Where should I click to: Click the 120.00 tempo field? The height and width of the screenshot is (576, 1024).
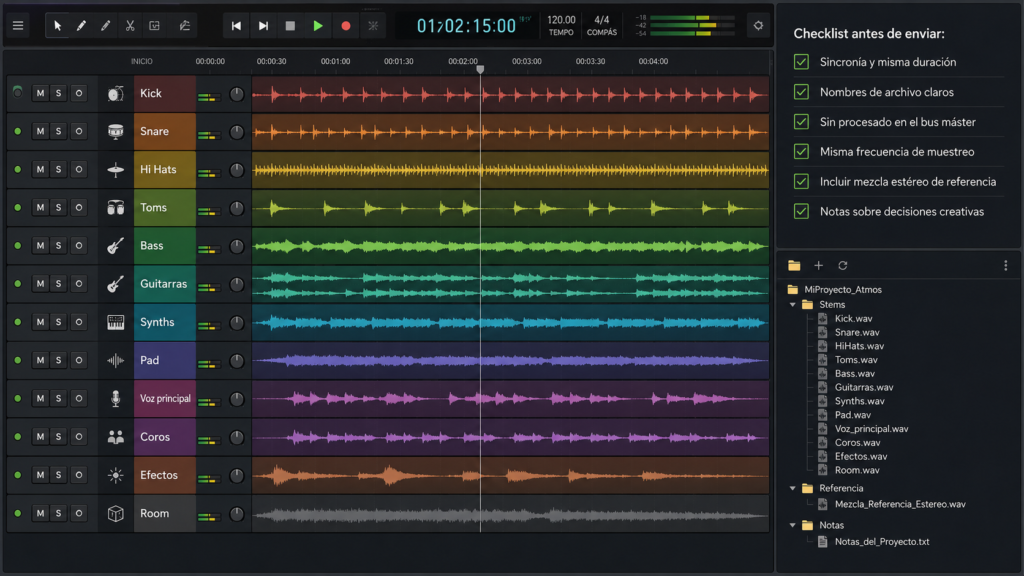tap(561, 20)
